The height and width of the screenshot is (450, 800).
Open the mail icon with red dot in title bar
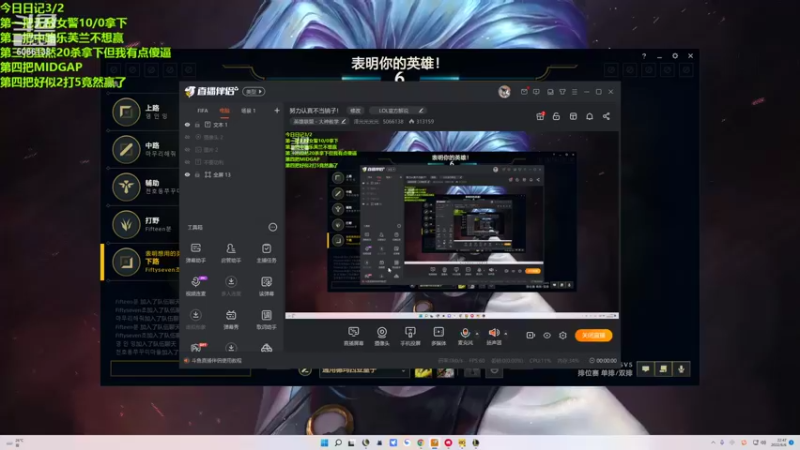click(524, 92)
